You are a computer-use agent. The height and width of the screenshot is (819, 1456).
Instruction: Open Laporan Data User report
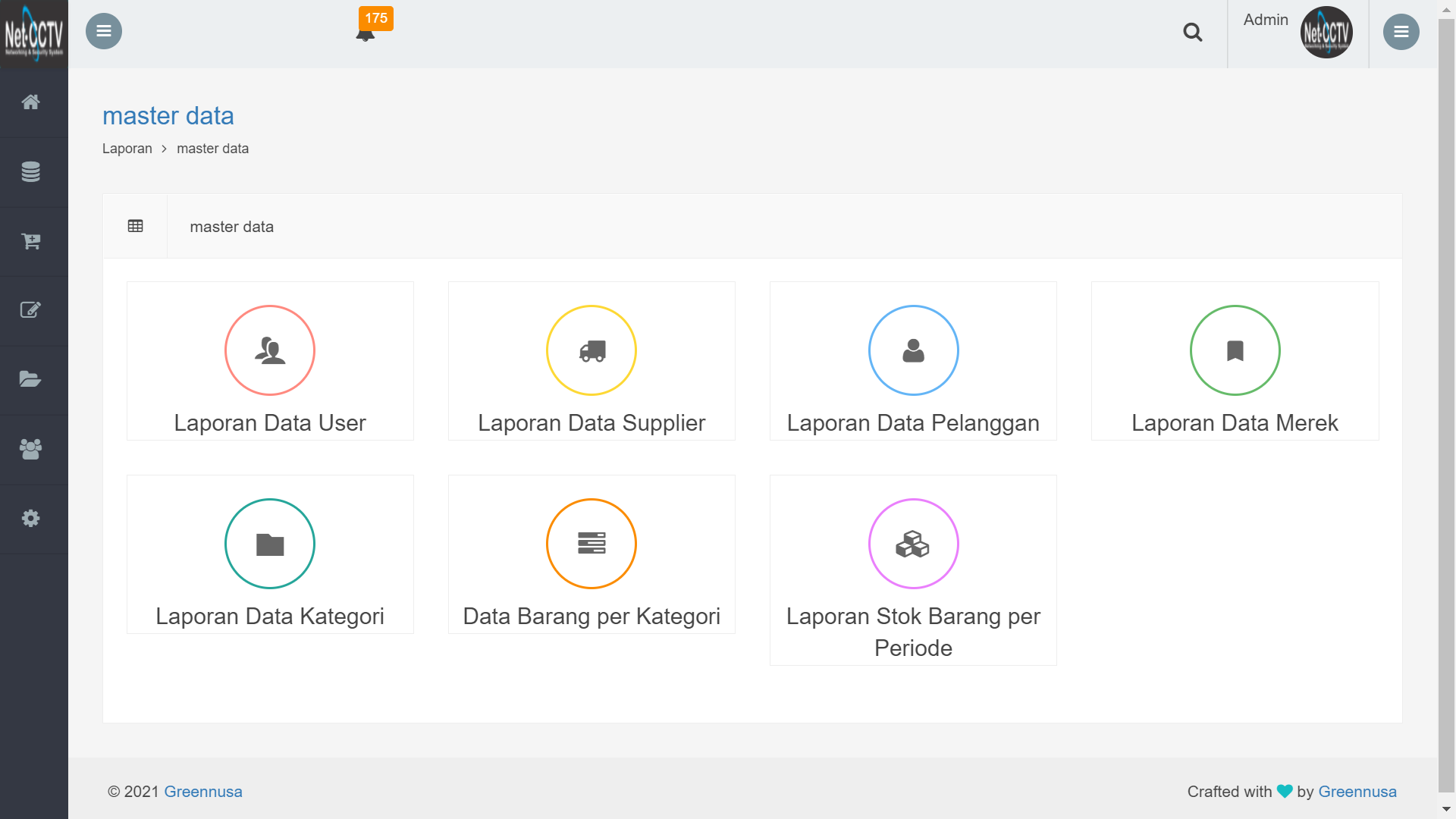tap(270, 360)
